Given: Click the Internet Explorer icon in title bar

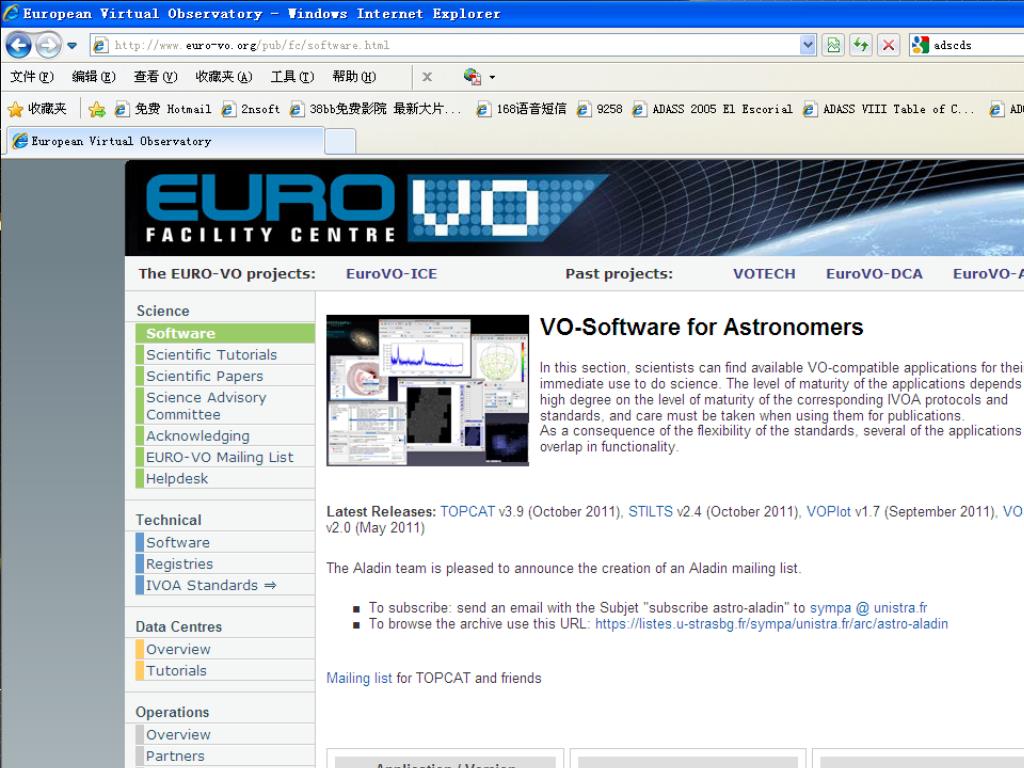Looking at the screenshot, I should 10,13.
